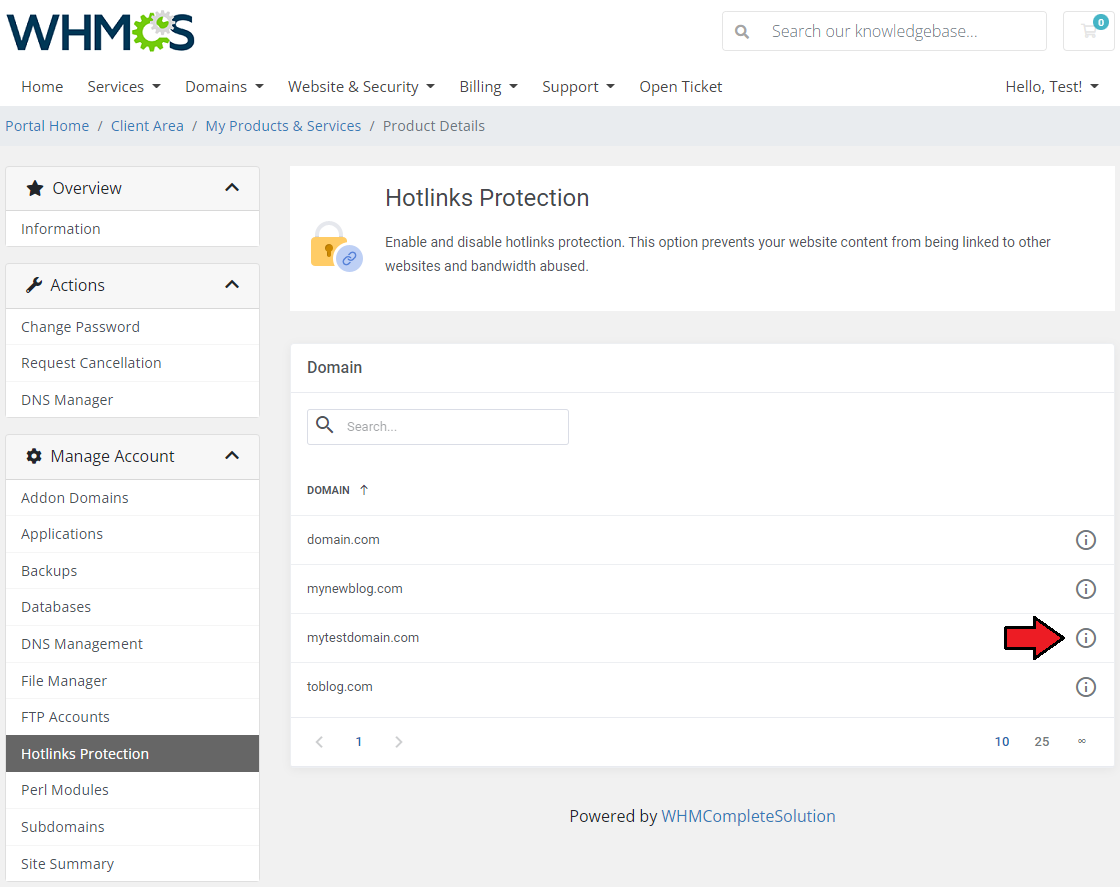Click the Hotlinks Protection padlock icon

(x=336, y=246)
